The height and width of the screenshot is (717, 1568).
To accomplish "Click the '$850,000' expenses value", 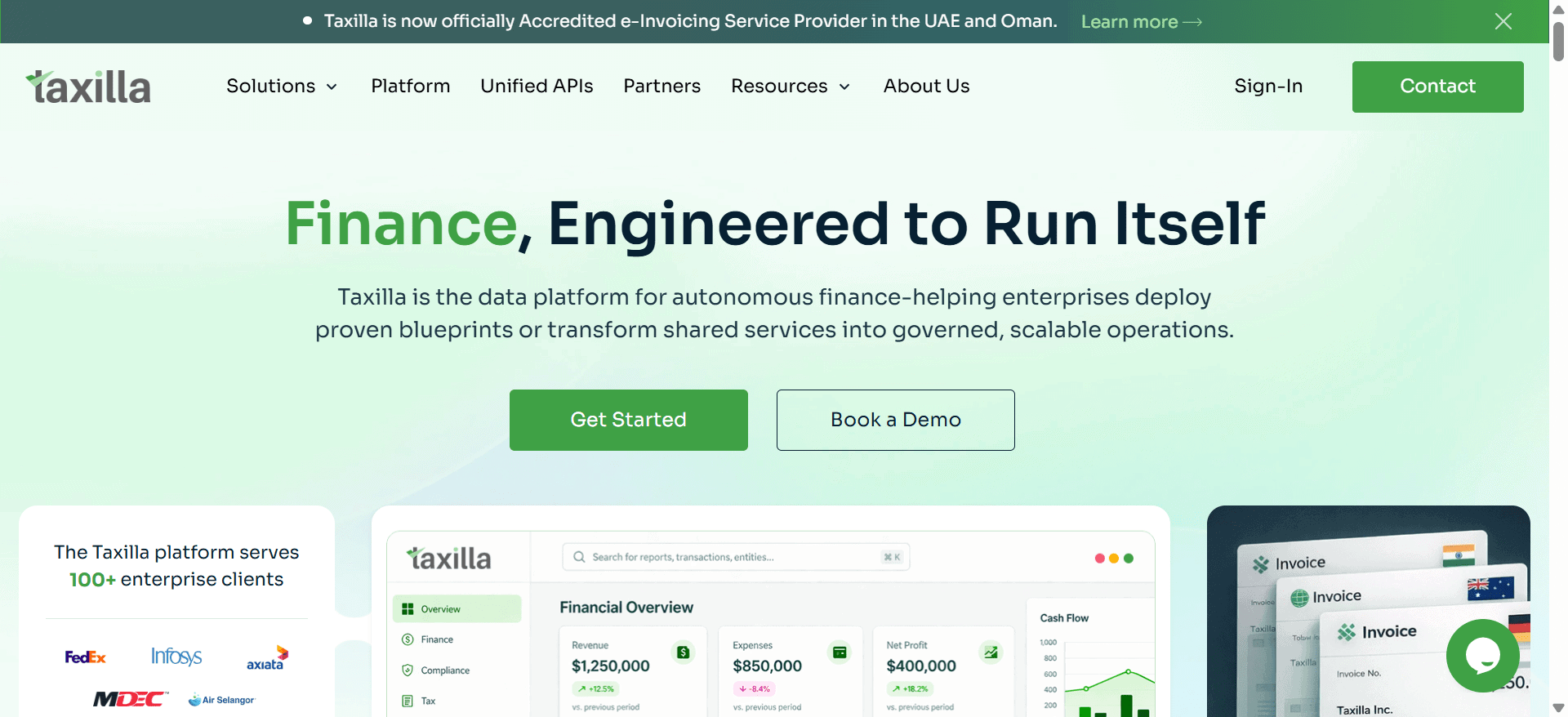I will [x=768, y=666].
